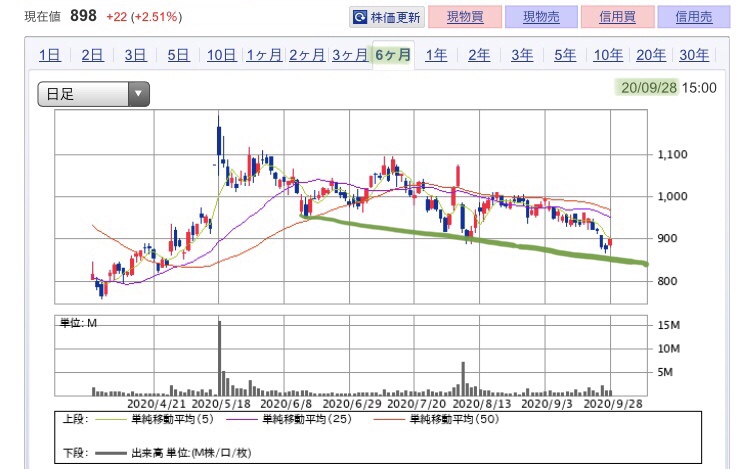Click the 現物売 button
This screenshot has height=469, width=737.
(x=541, y=17)
